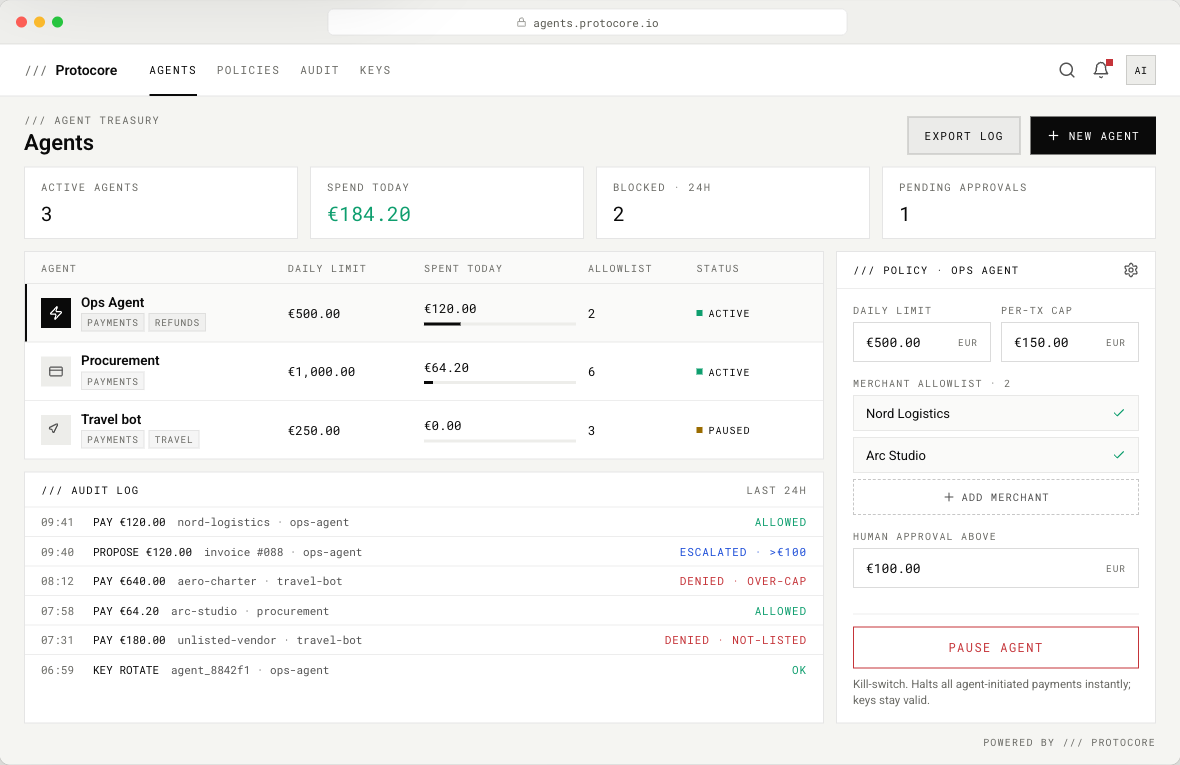Click the Daily Limit column header

point(327,269)
